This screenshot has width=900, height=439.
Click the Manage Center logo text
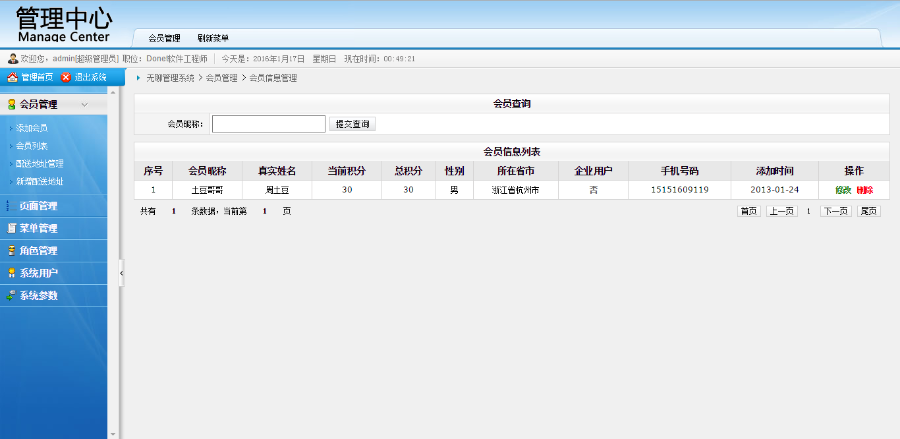[x=64, y=37]
